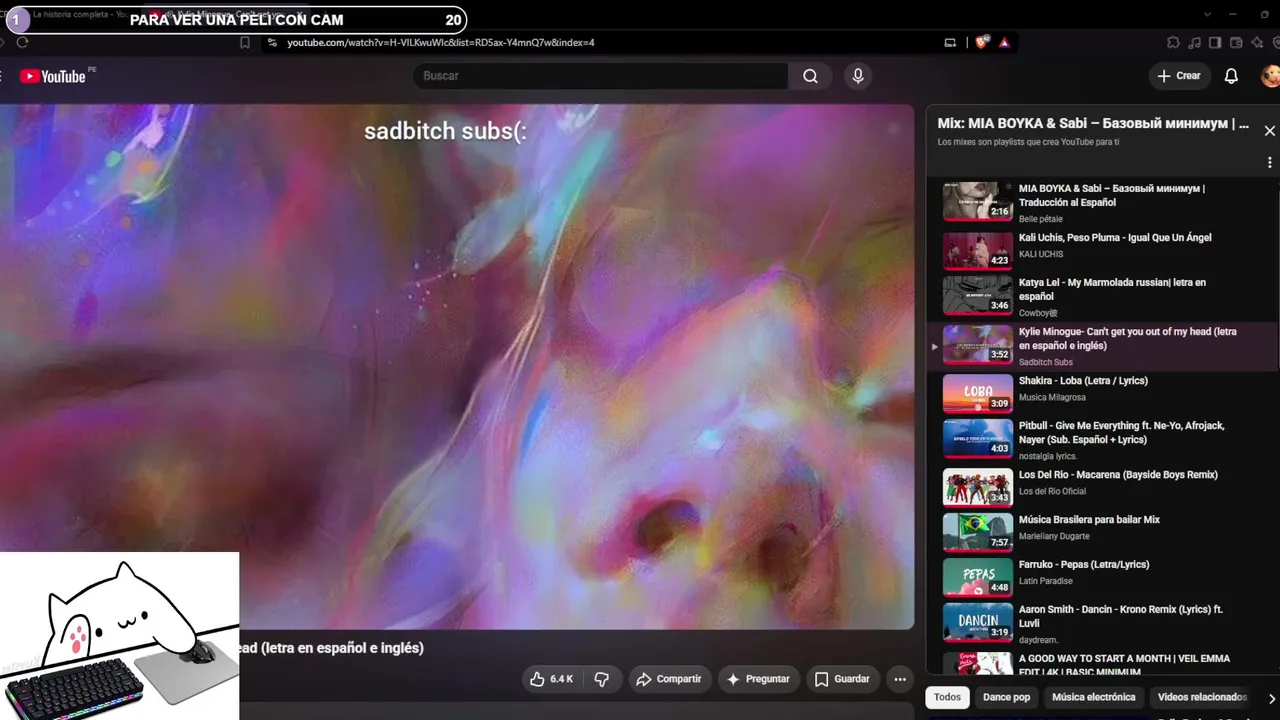Open the Brave Rewards triangle icon
The height and width of the screenshot is (720, 1280).
1004,43
